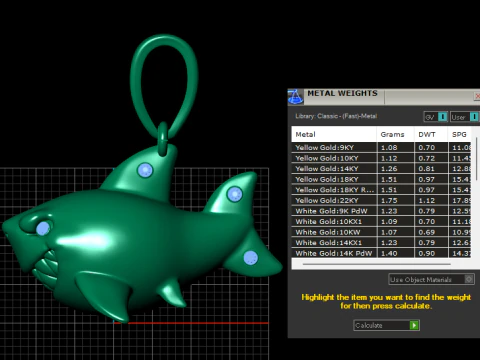Select the Yellow Gold:18KY row
This screenshot has width=480, height=360.
point(381,179)
